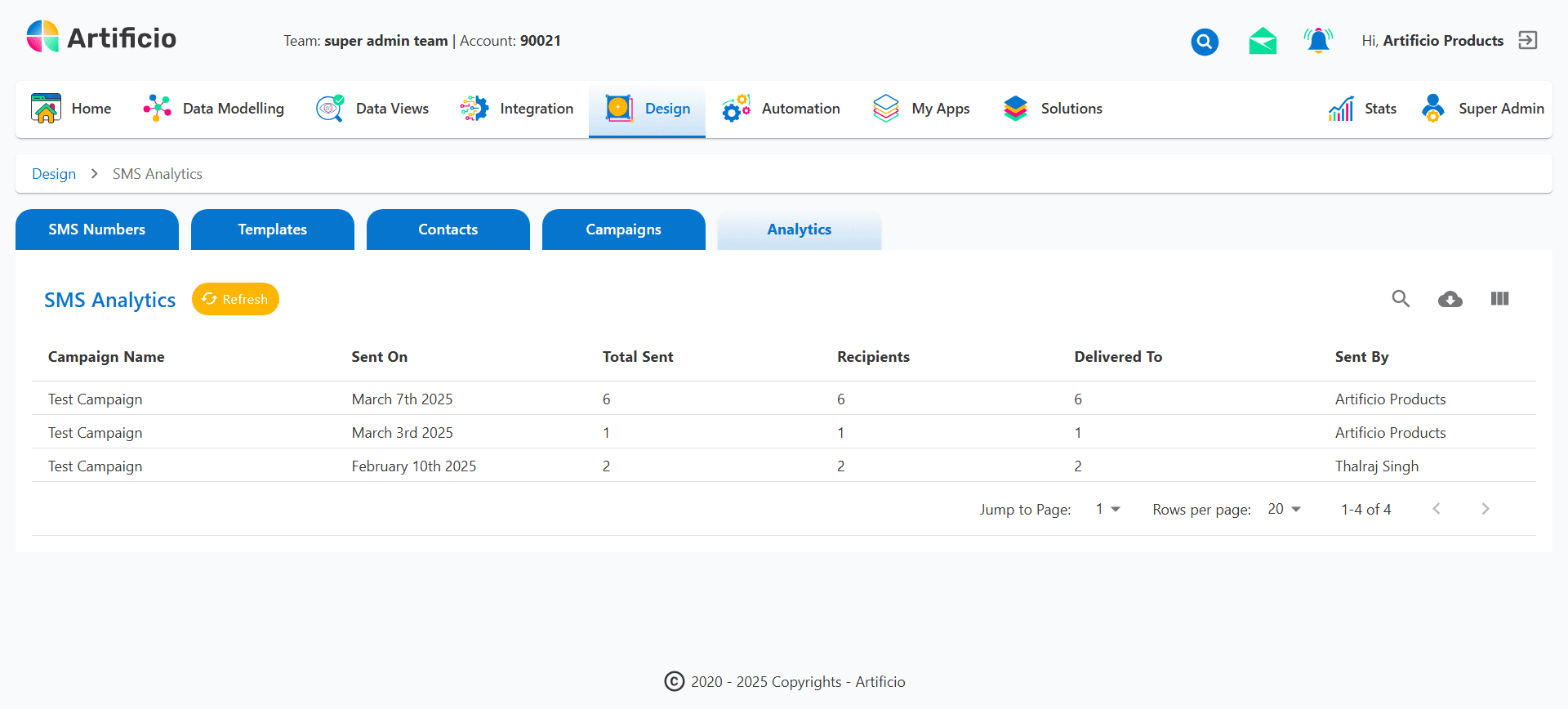The image size is (1568, 709).
Task: Click the Artificio logo
Action: coord(101,38)
